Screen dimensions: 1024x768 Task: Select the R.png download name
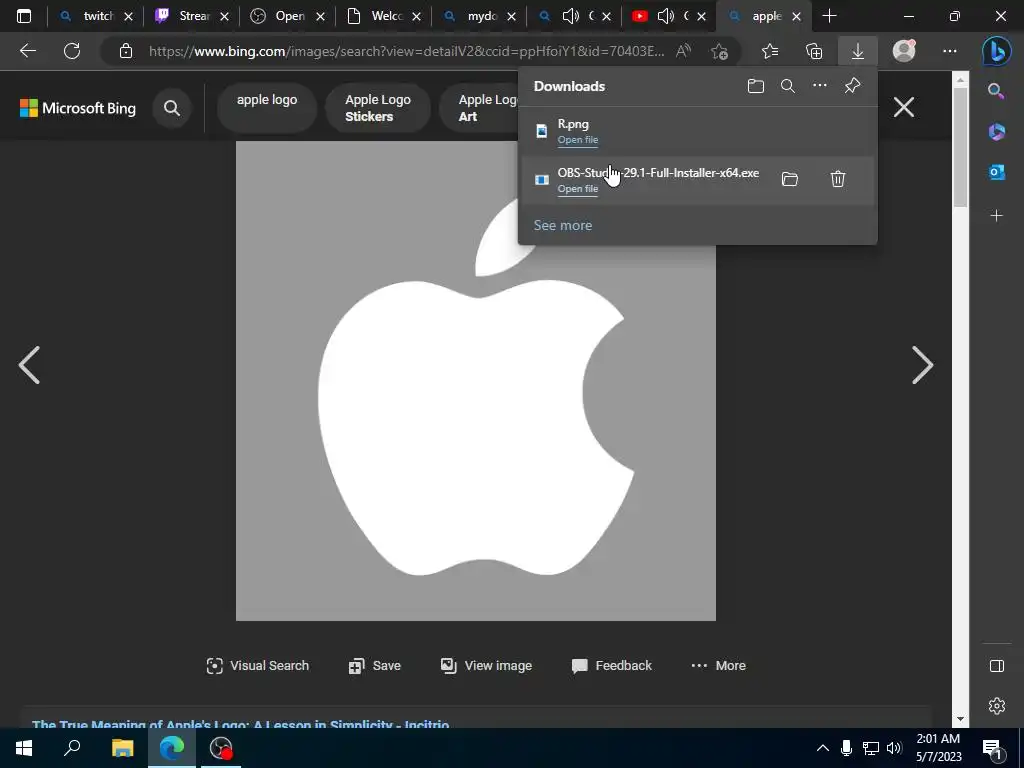tap(573, 124)
